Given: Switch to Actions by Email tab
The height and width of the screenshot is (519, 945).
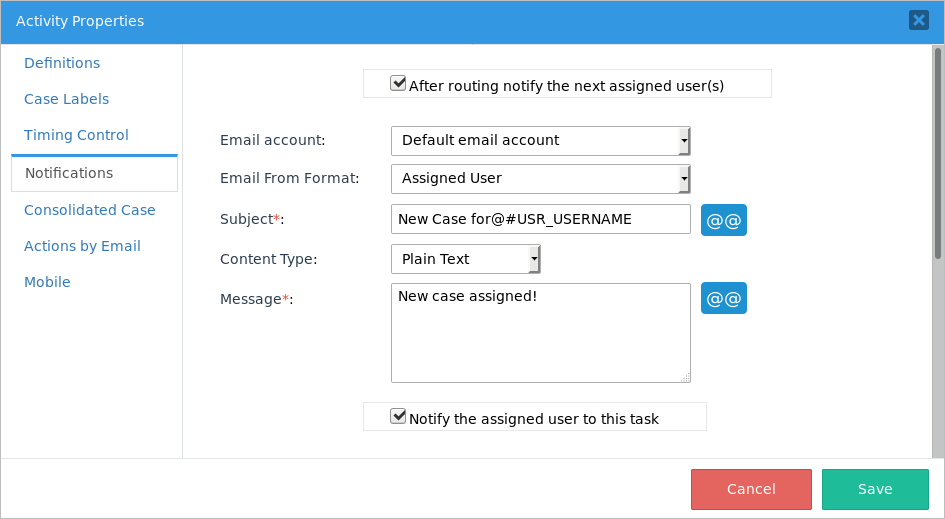Looking at the screenshot, I should click(x=82, y=246).
